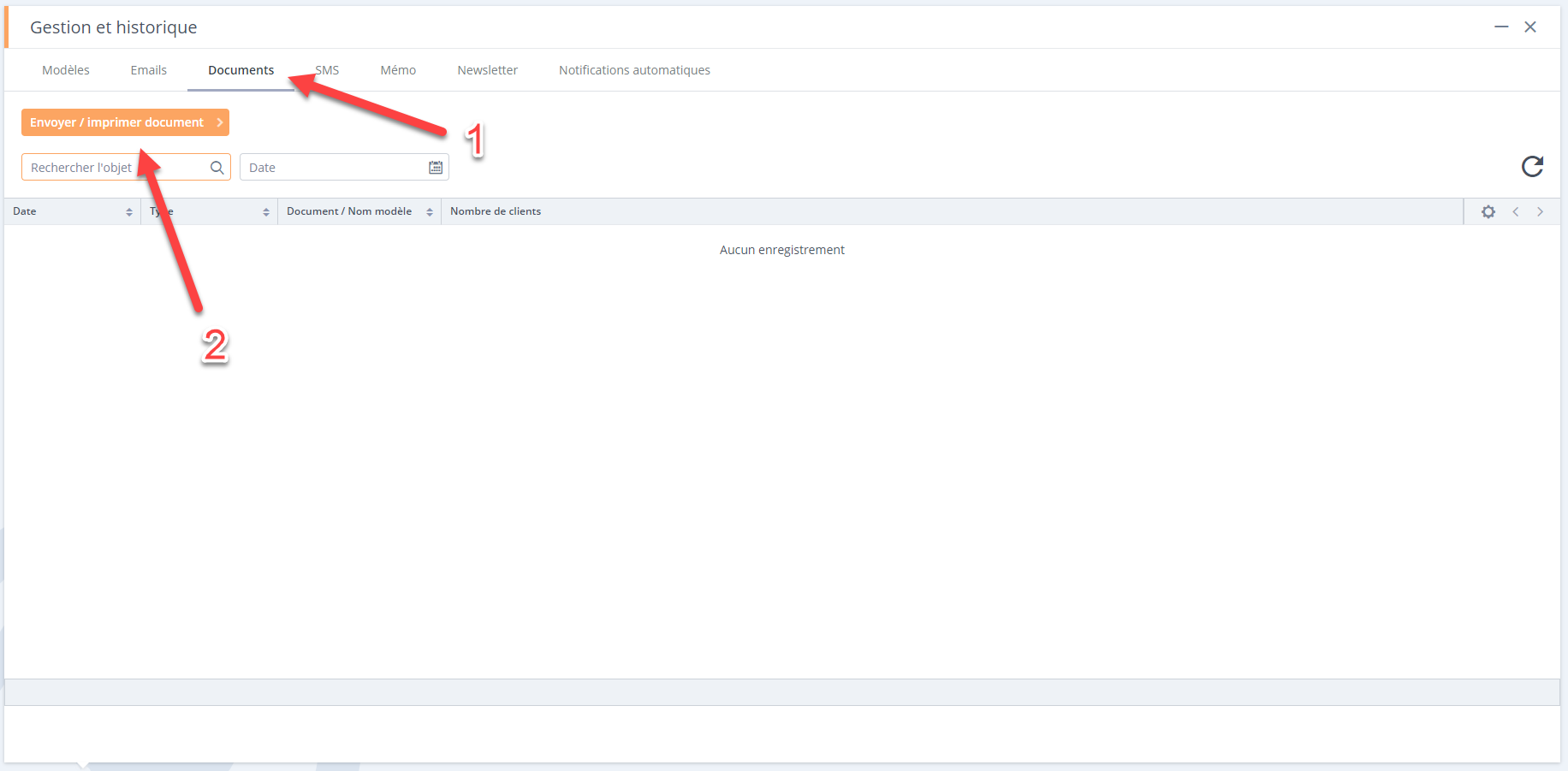Open table column settings gear
1568x771 pixels.
click(1488, 211)
